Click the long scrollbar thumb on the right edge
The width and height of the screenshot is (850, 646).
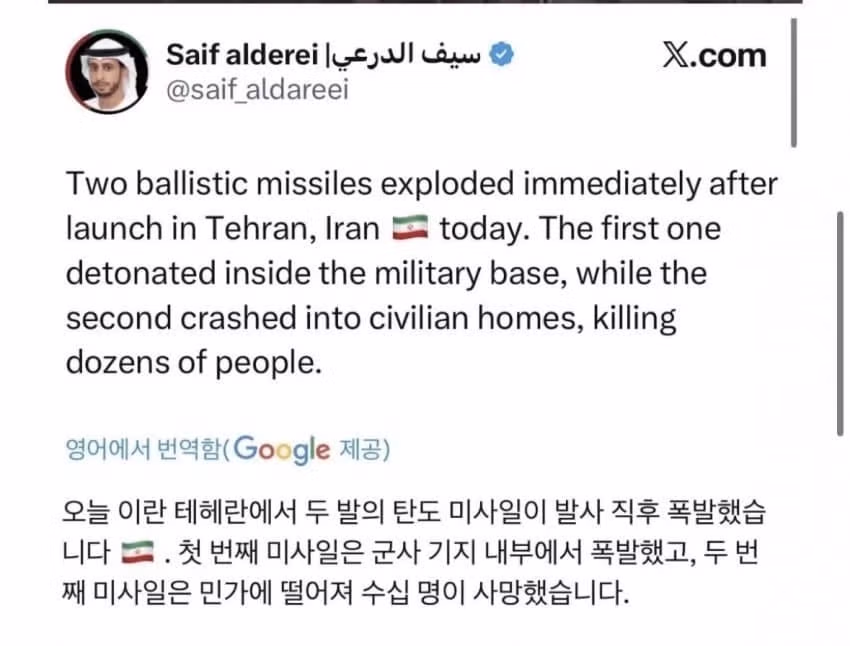tap(841, 320)
